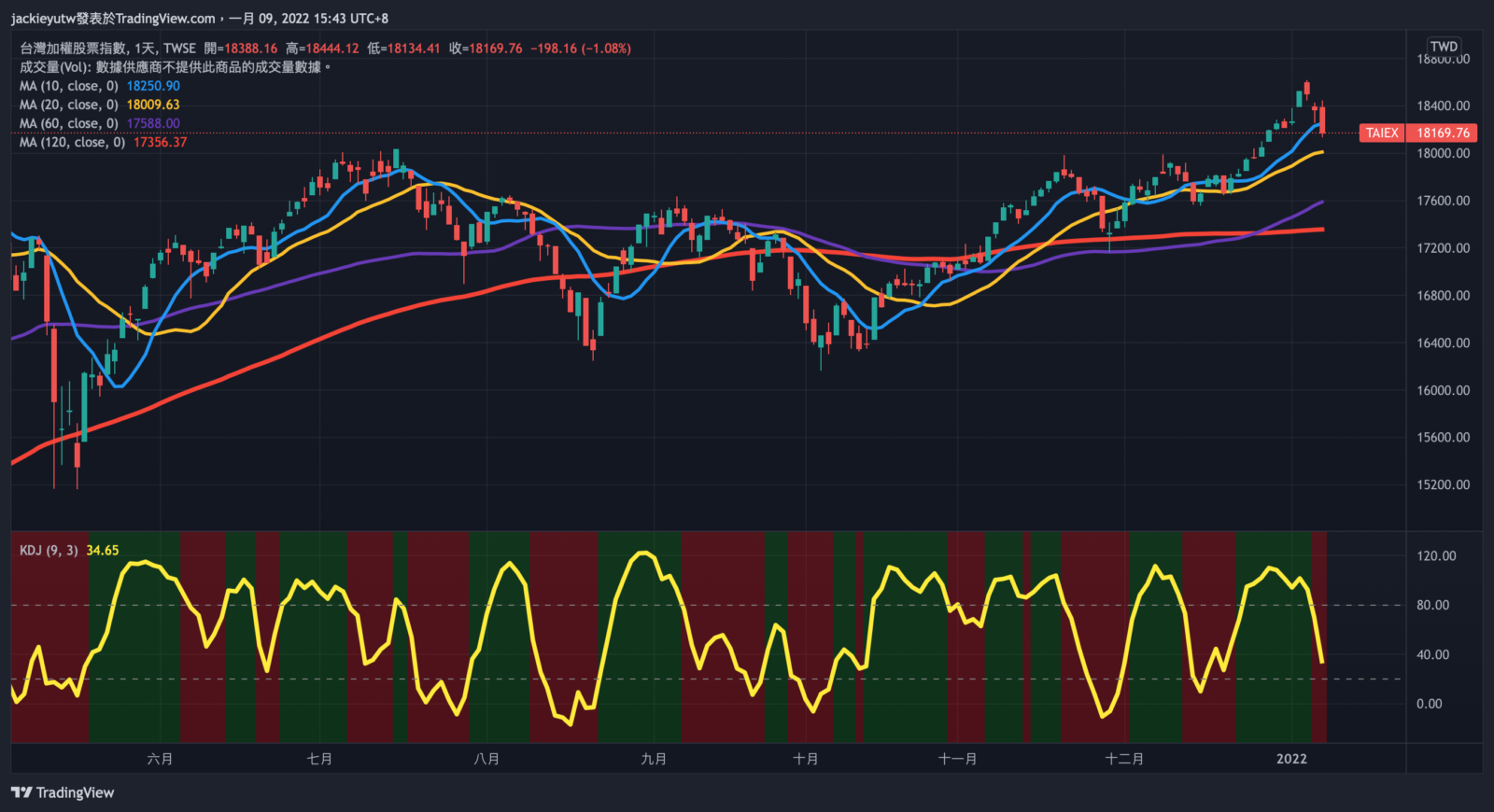Click the 2022 label on time axis

pos(1291,759)
